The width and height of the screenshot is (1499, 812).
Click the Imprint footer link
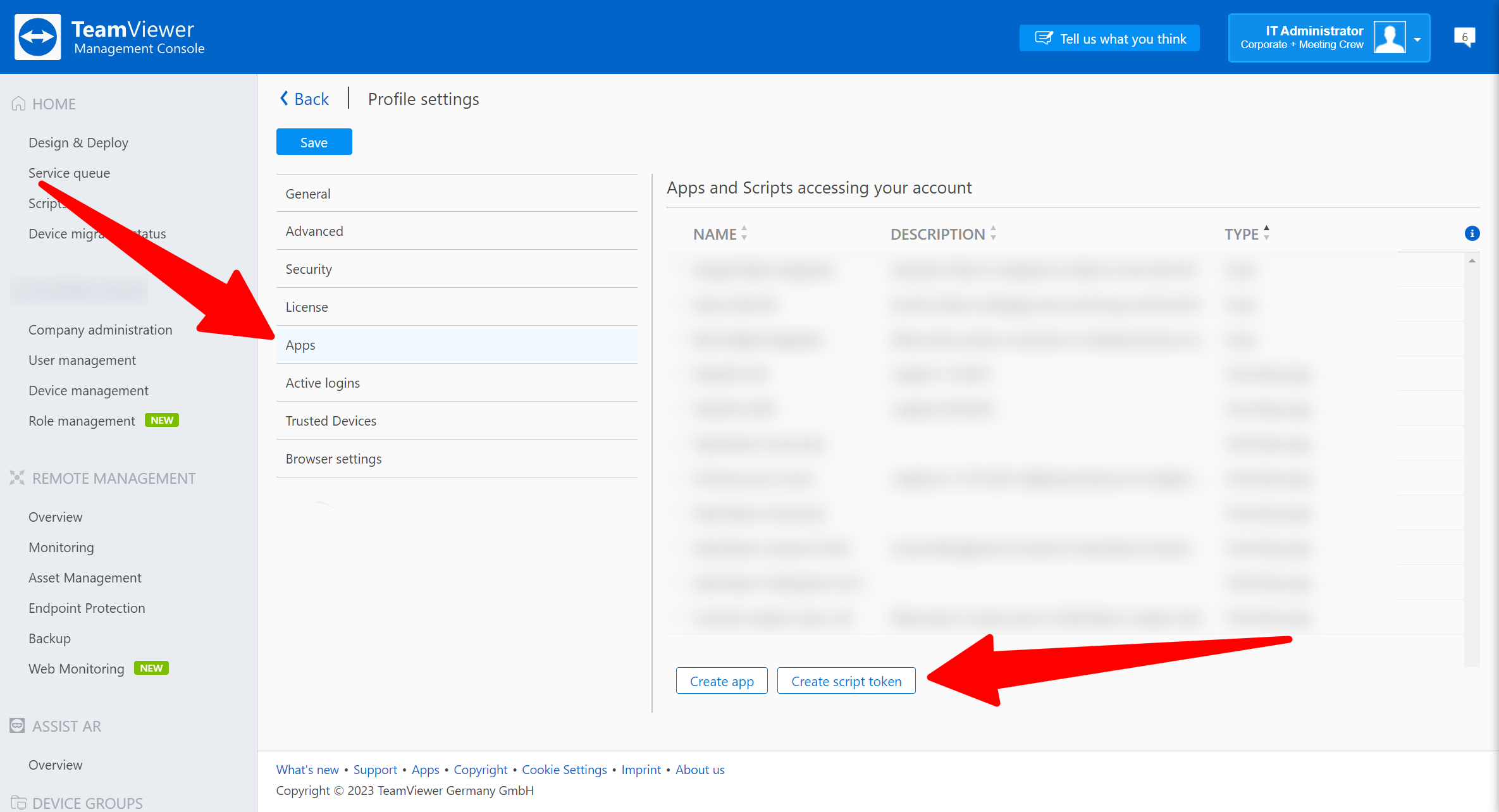641,770
